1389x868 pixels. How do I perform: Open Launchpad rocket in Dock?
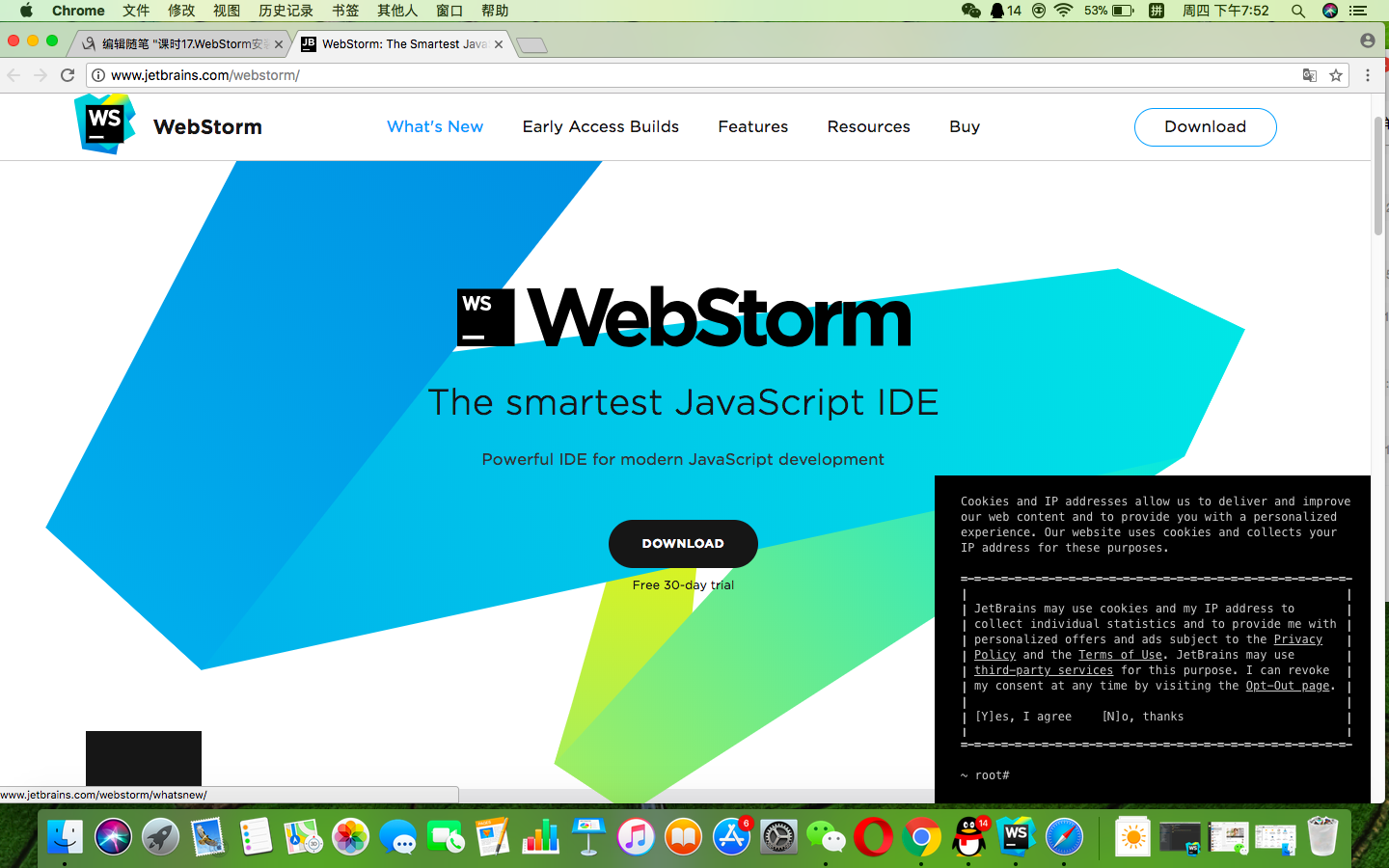(x=160, y=836)
